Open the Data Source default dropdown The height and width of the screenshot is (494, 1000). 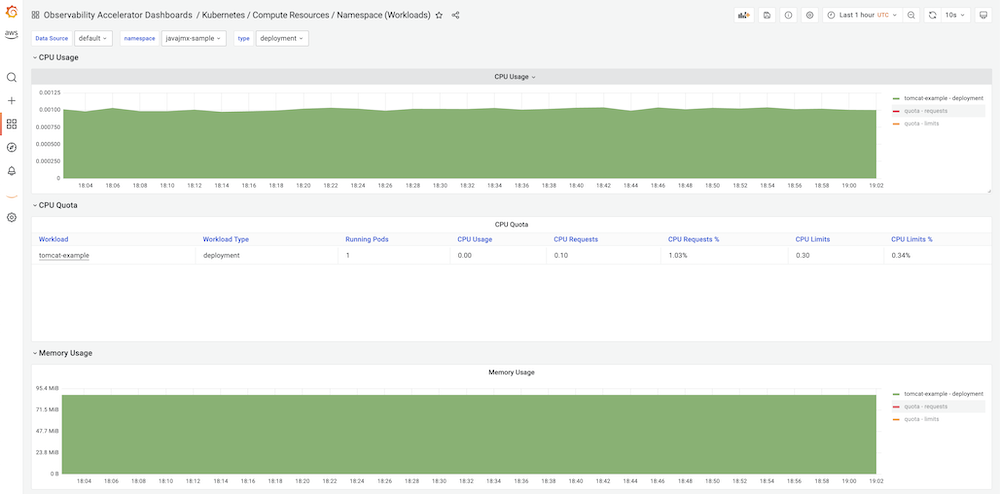tap(93, 38)
